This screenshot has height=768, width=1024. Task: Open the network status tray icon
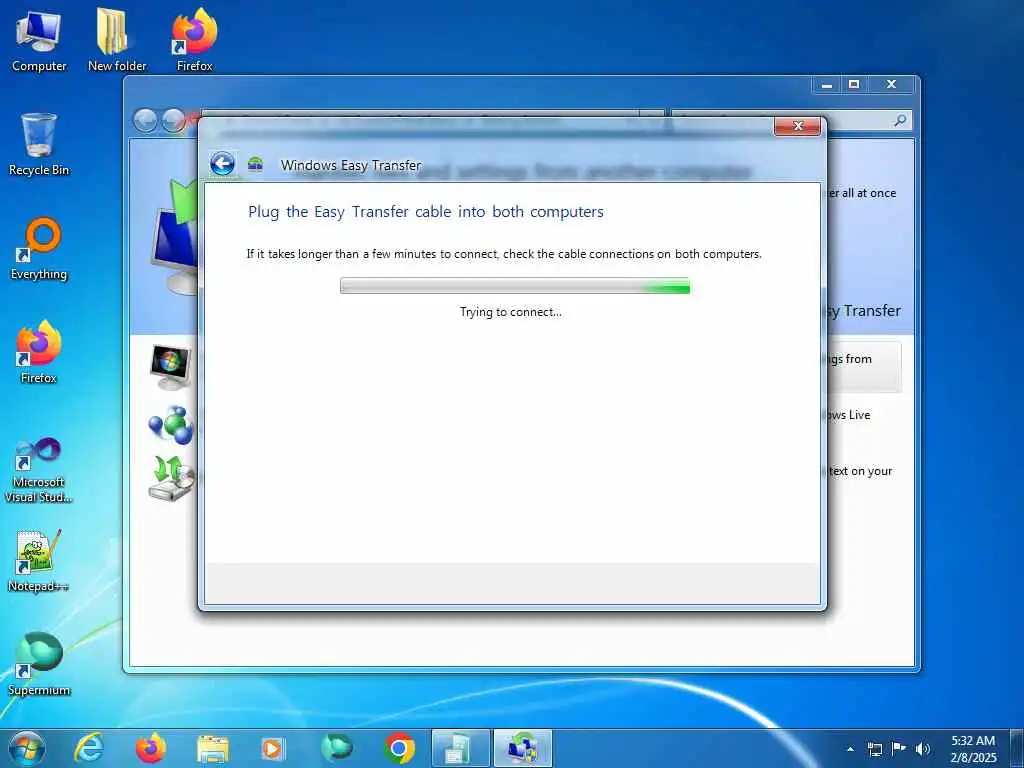(x=875, y=749)
